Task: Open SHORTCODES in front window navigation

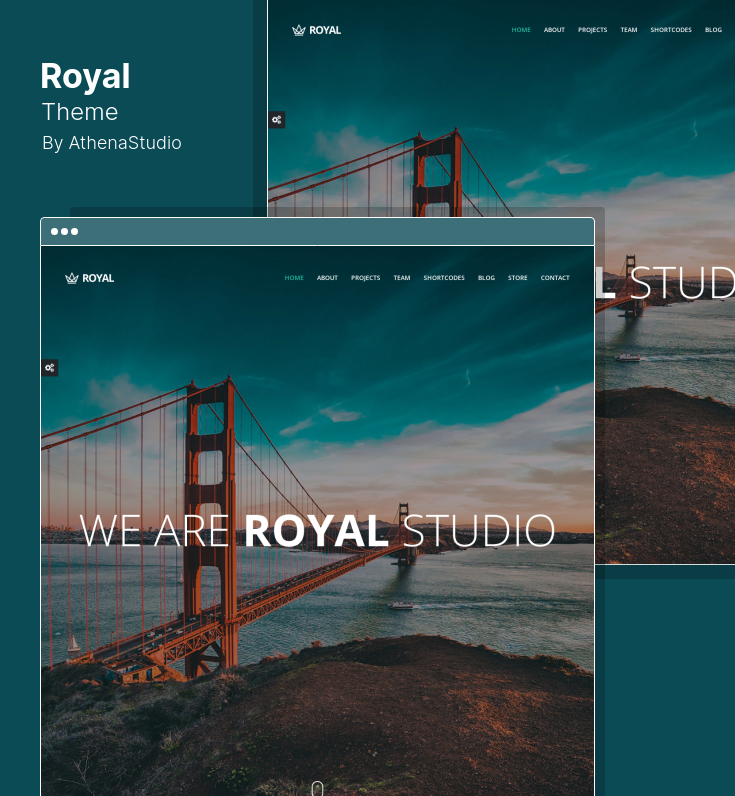Action: pyautogui.click(x=444, y=278)
